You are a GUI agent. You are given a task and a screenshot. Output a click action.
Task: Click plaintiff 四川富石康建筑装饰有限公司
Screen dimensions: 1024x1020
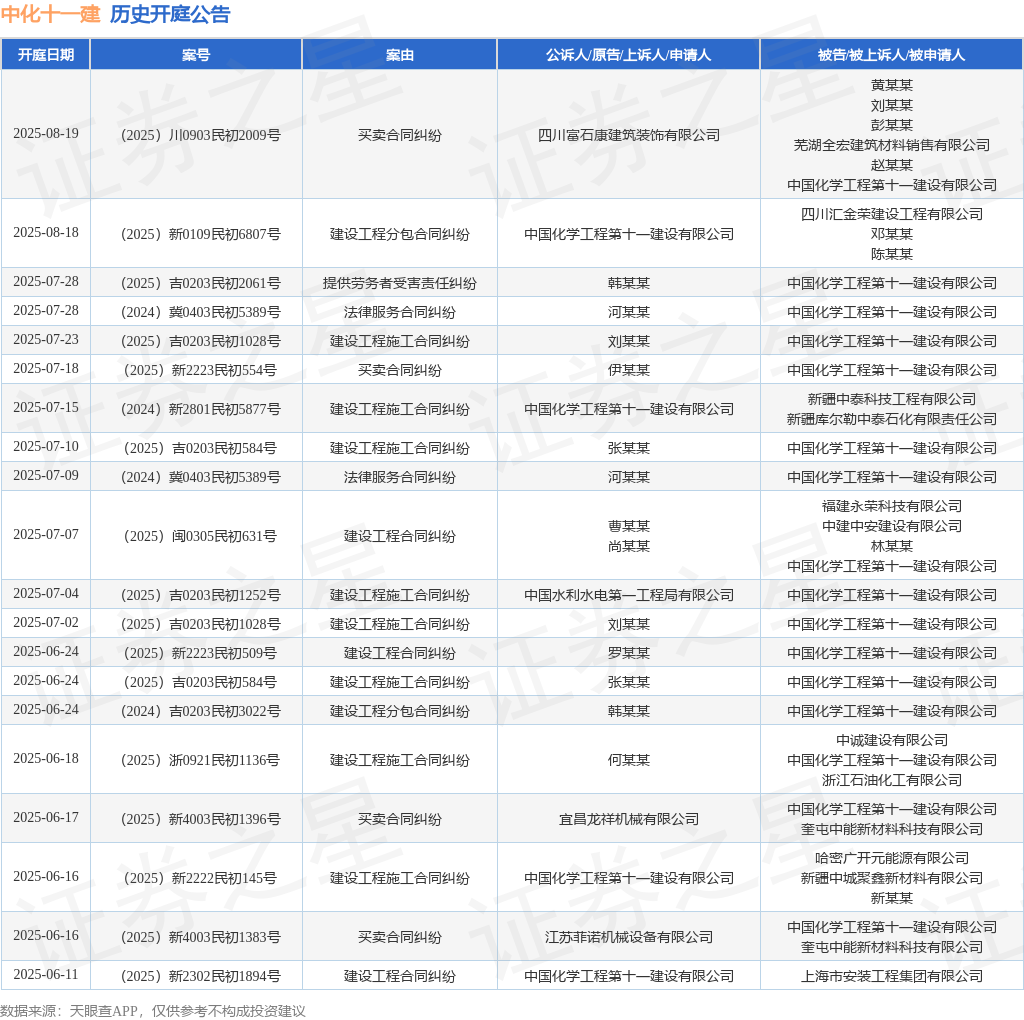pos(629,135)
